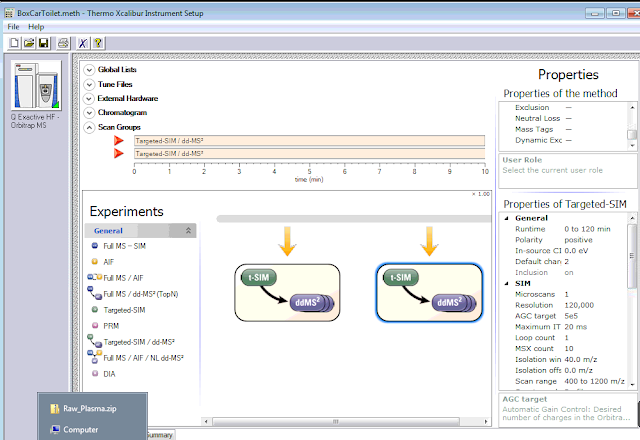Click the Print toolbar icon
Screen dimensions: 640x440
[x=63, y=43]
